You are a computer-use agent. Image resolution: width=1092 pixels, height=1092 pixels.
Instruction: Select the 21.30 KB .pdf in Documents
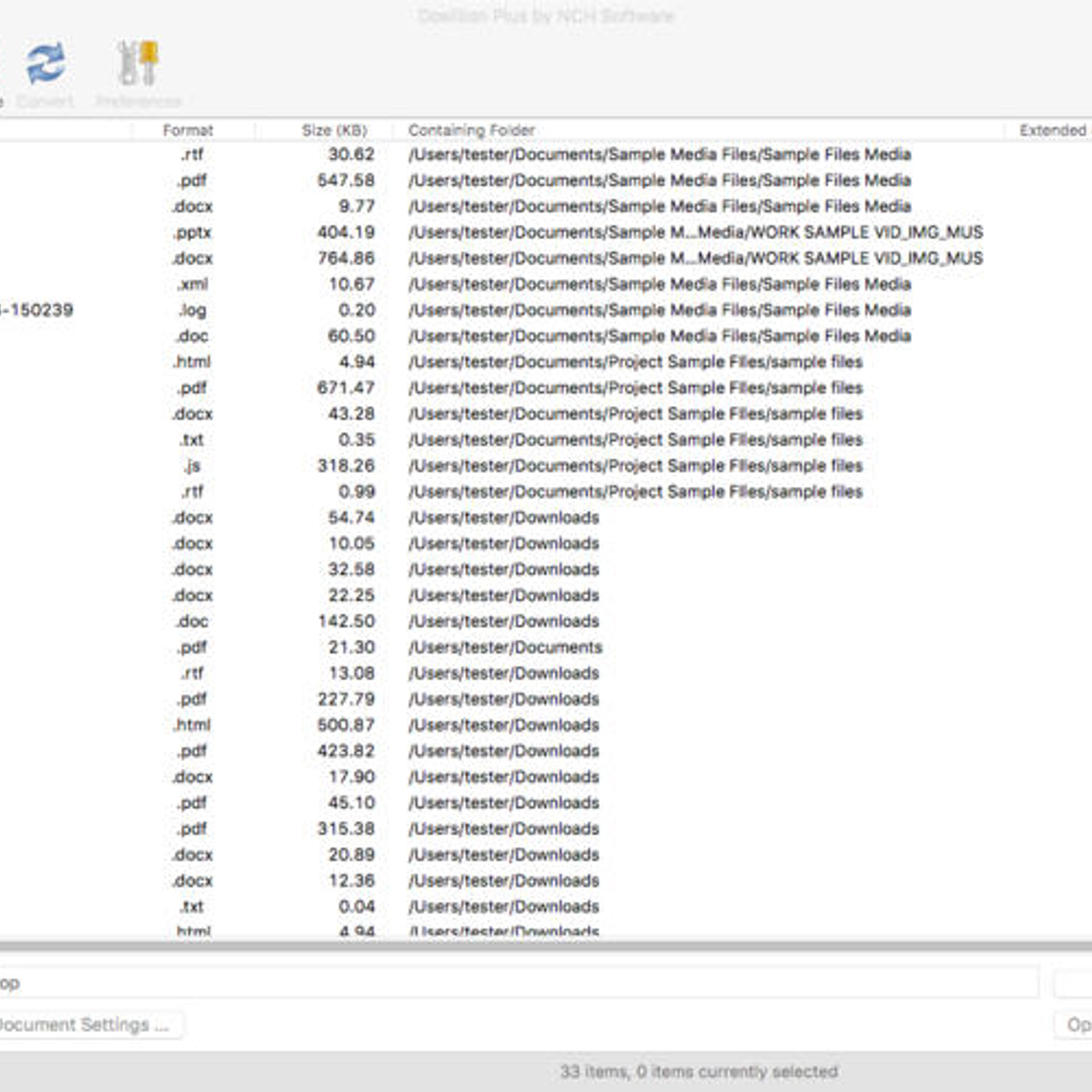coord(546,647)
